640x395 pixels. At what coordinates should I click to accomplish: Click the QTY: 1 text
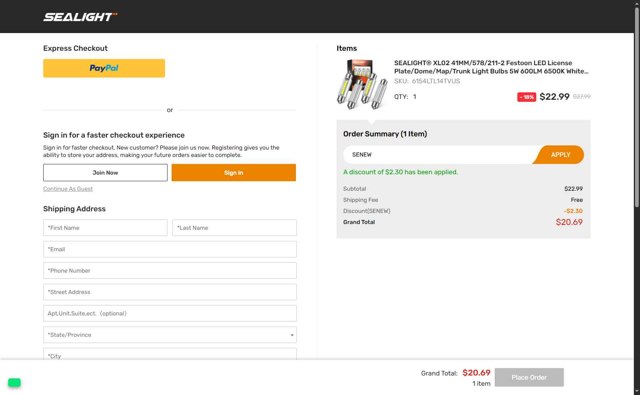405,97
